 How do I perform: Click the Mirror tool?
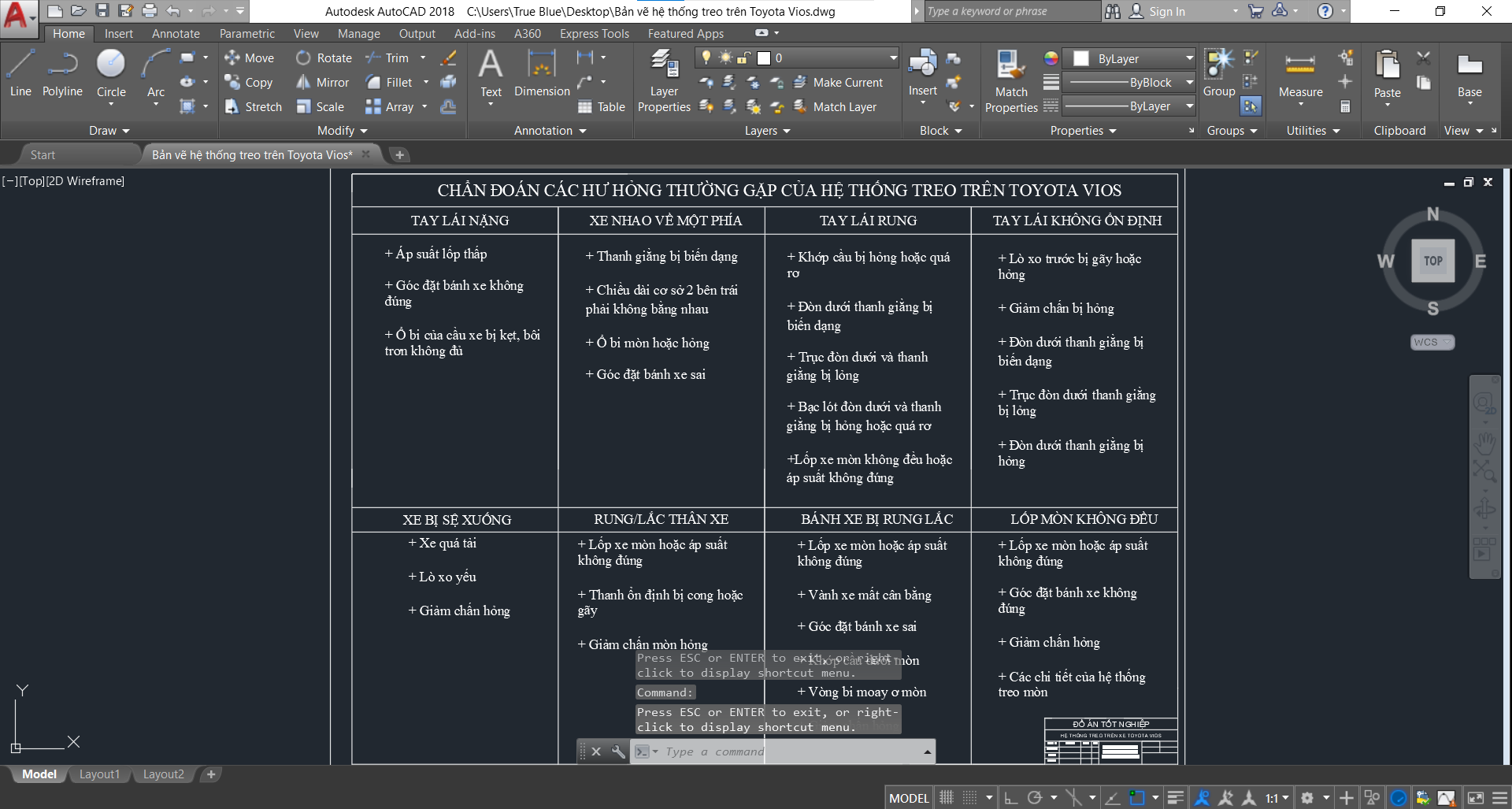322,82
